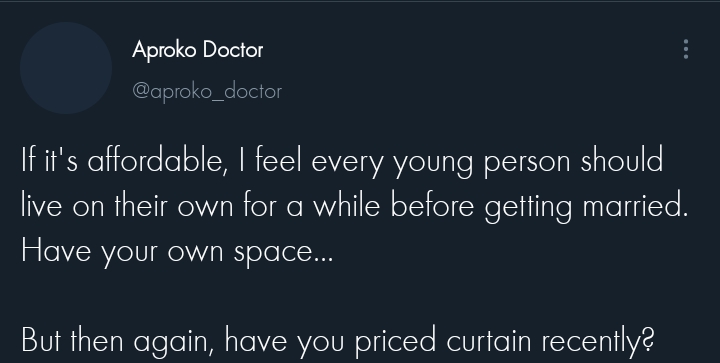Open Aproko Doctor's circular profile avatar
Screen dimensions: 720x363
coord(66,68)
